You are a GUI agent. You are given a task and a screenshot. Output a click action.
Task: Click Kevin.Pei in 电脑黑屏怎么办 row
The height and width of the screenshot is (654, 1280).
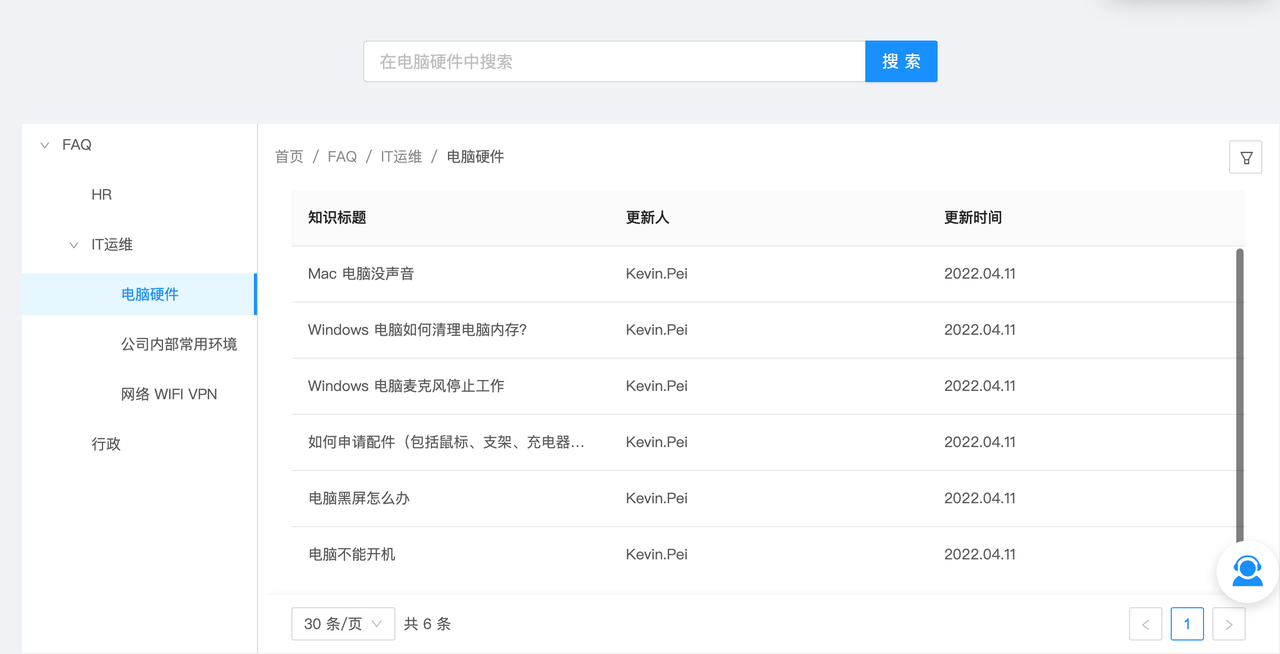(657, 498)
